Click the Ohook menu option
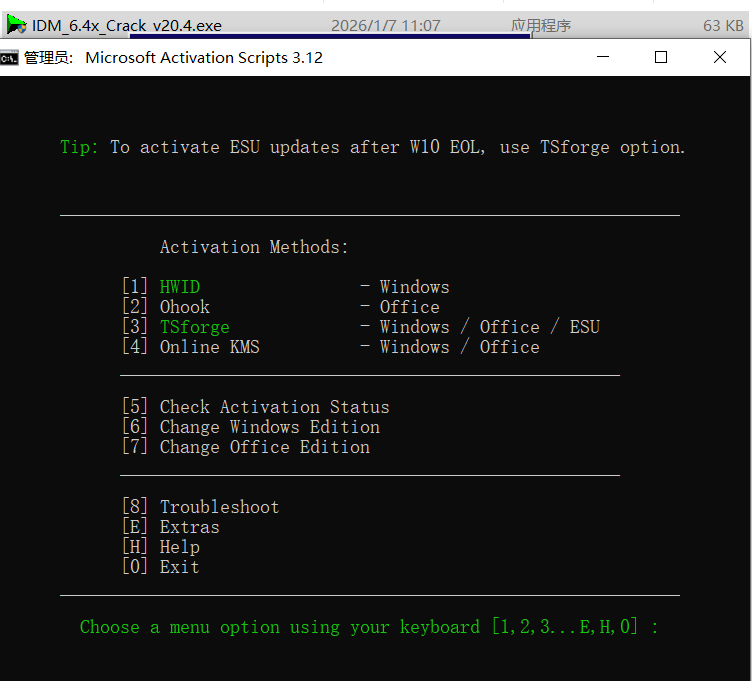Viewport: 752px width, 681px height. pos(185,307)
